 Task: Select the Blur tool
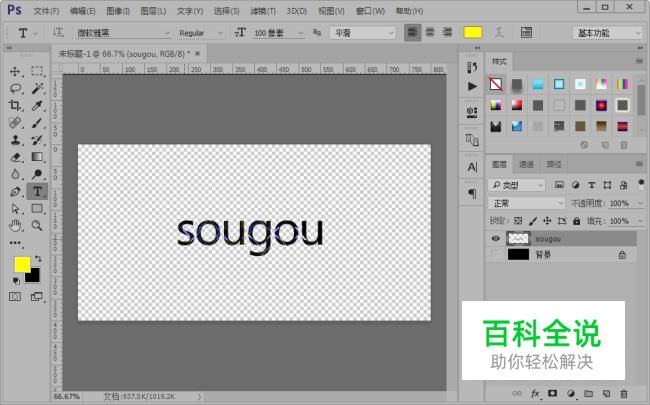click(x=15, y=174)
